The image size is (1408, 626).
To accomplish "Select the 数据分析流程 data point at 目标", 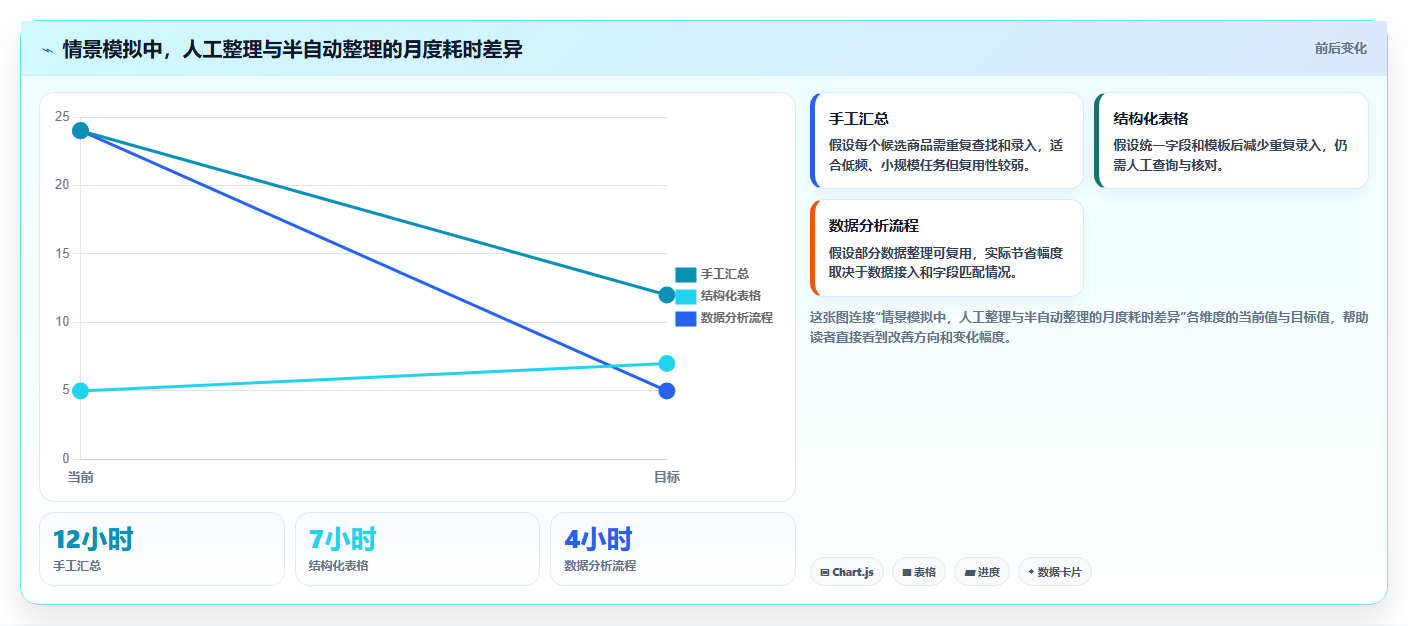I will click(x=667, y=391).
